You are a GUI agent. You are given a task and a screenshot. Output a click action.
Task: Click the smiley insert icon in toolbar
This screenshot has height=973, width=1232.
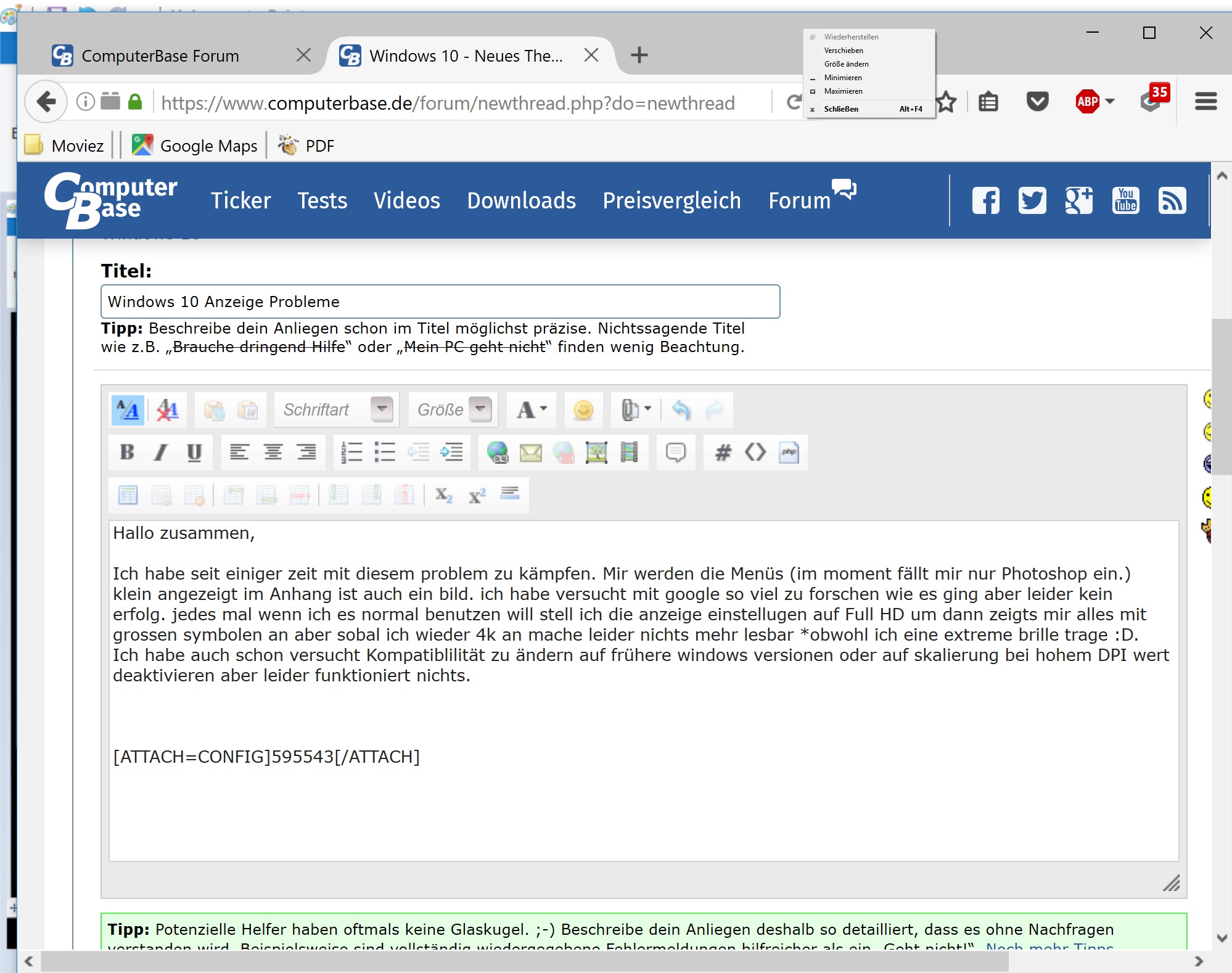[x=583, y=410]
